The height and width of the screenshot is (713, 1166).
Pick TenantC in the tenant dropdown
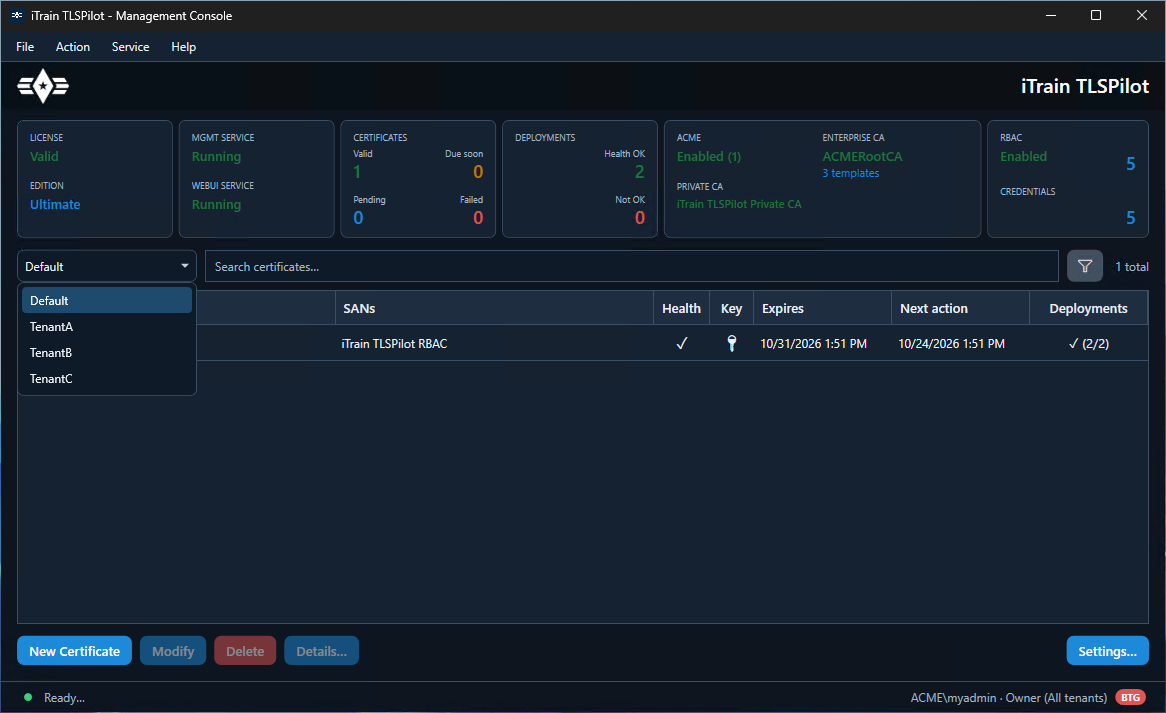pos(107,378)
